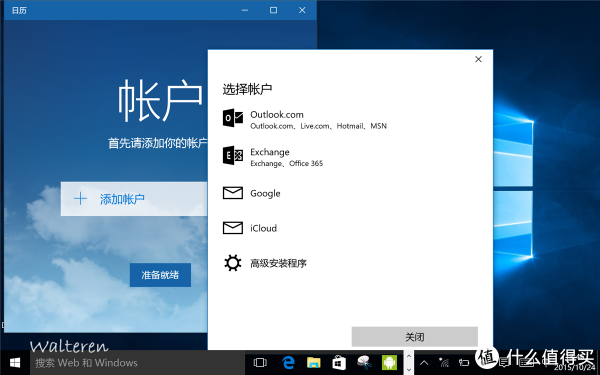Open the Snipping Tool taskbar icon
Image resolution: width=600 pixels, height=375 pixels.
364,362
